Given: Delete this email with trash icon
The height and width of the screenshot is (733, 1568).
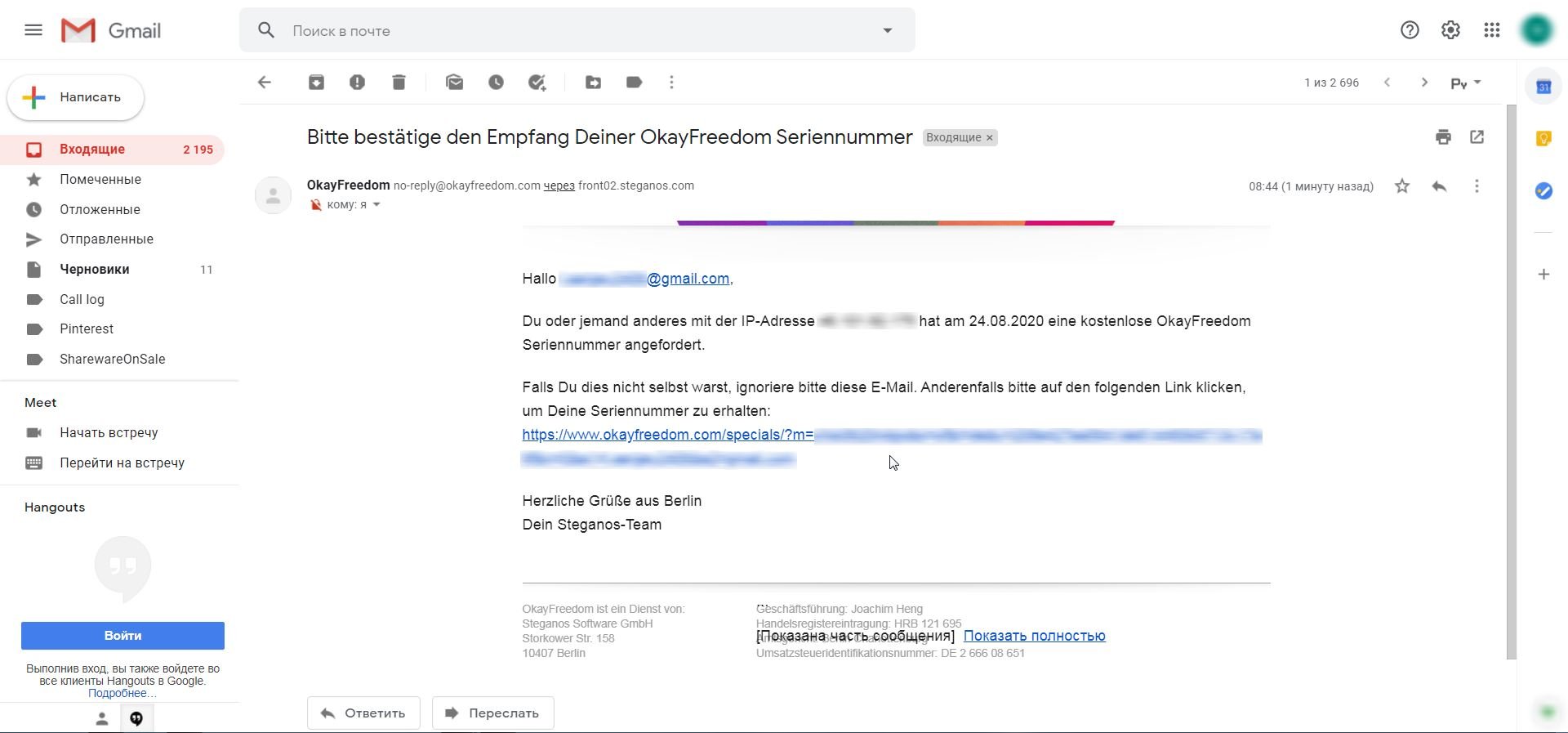Looking at the screenshot, I should point(399,83).
